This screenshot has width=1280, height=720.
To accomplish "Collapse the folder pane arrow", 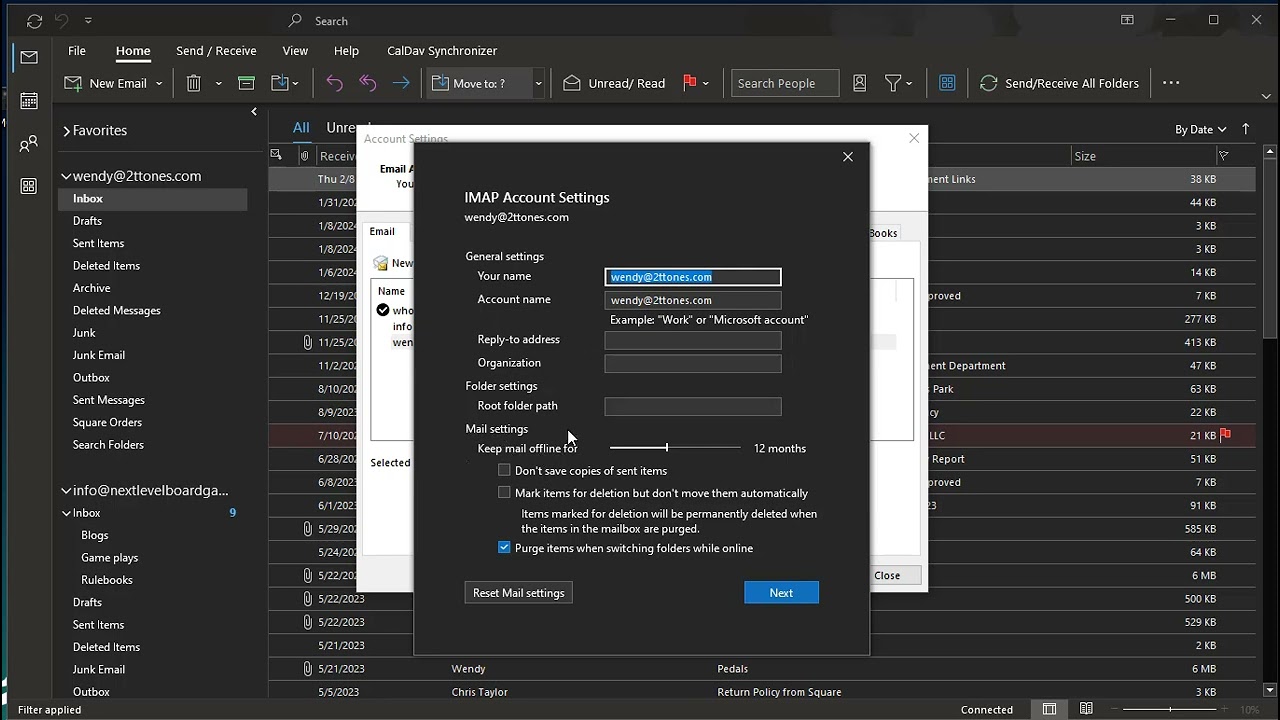I will (x=254, y=112).
